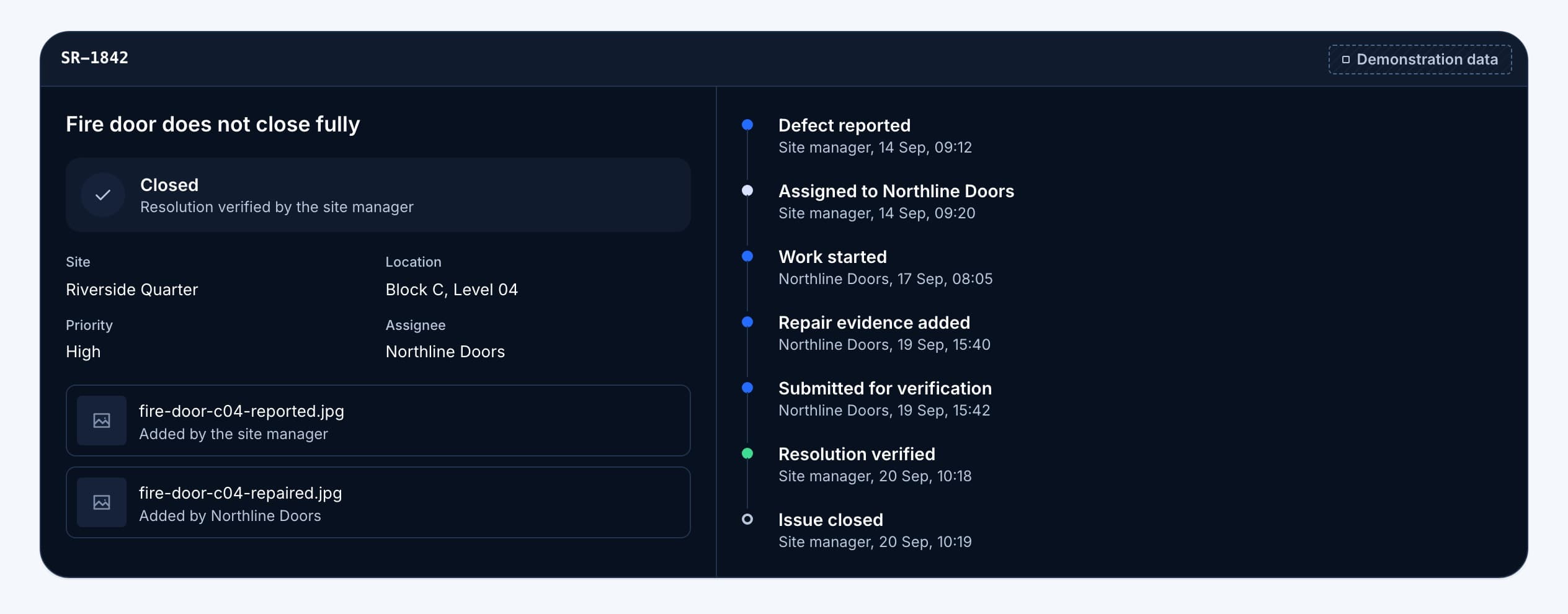Click the Work started event title
1568x614 pixels.
point(833,257)
